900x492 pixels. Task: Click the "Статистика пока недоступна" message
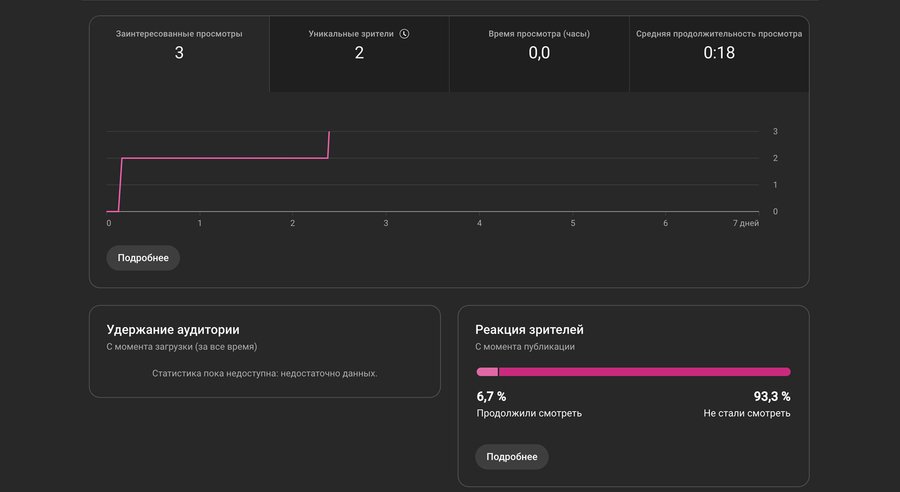coord(265,373)
